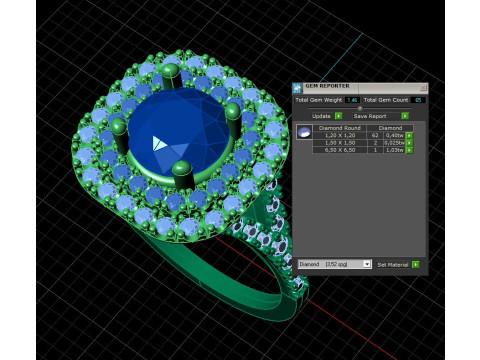Click the quantity cell '2'
Screen dimensions: 480x360
tap(375, 143)
